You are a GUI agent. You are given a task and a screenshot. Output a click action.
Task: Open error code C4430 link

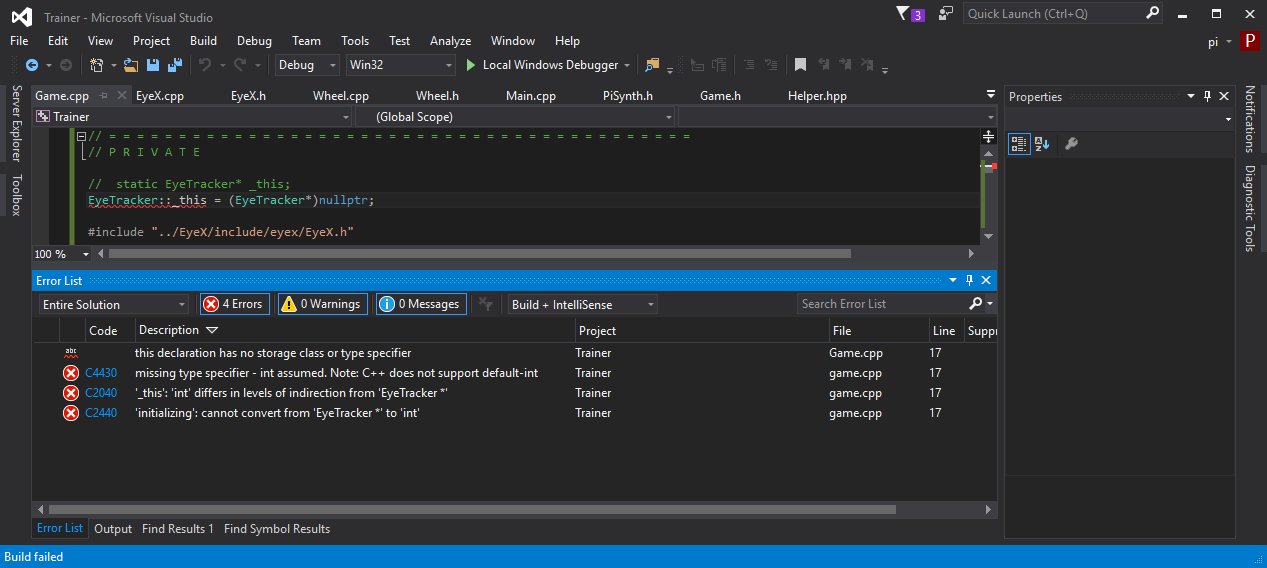tap(101, 373)
